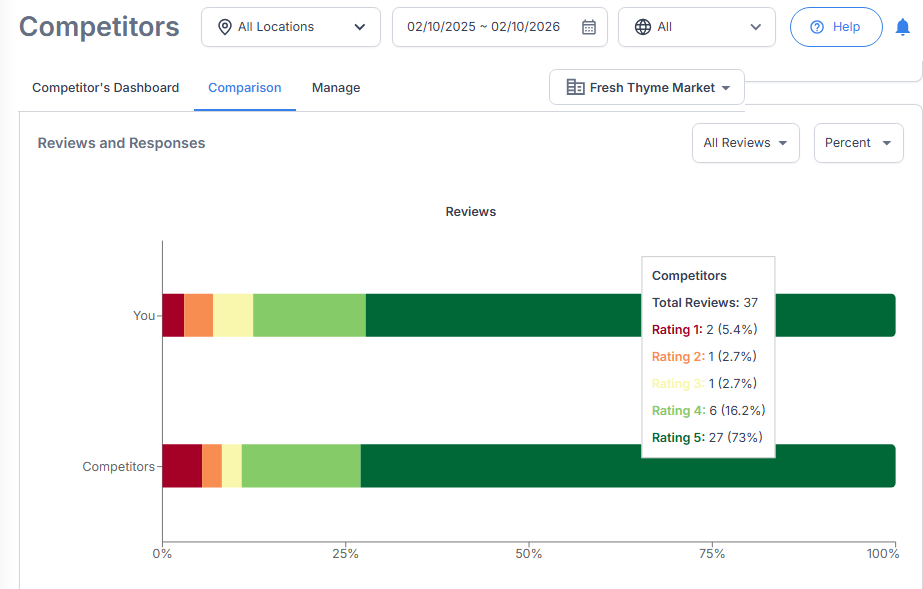Click the 'Reviews' chart title
Viewport: 923px width, 589px height.
pos(471,212)
